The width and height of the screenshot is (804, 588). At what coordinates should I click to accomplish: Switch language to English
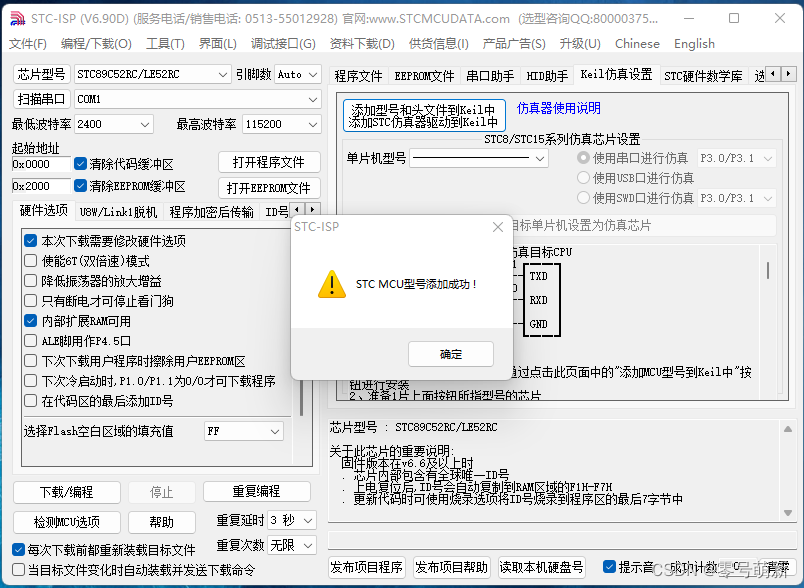click(x=694, y=44)
